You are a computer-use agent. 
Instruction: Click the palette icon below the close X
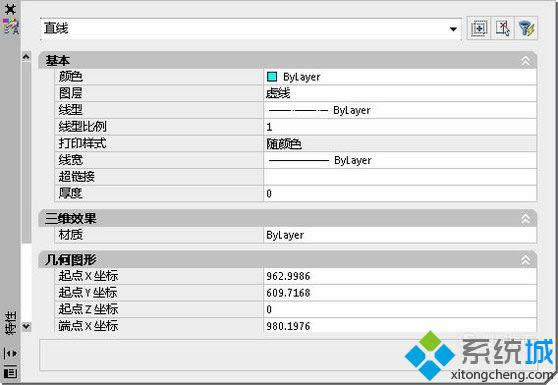[10, 26]
